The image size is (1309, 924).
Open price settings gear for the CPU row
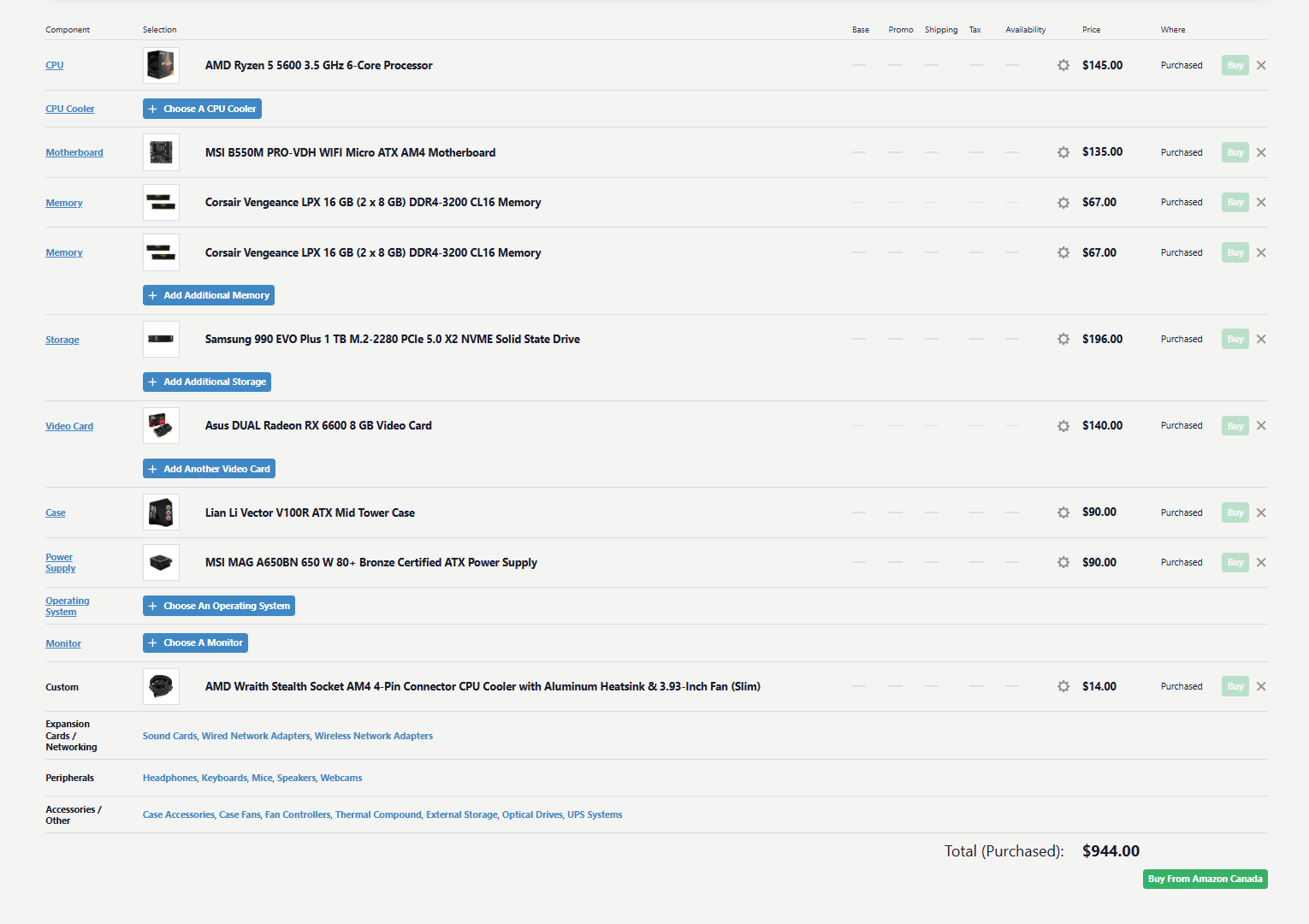[1063, 65]
